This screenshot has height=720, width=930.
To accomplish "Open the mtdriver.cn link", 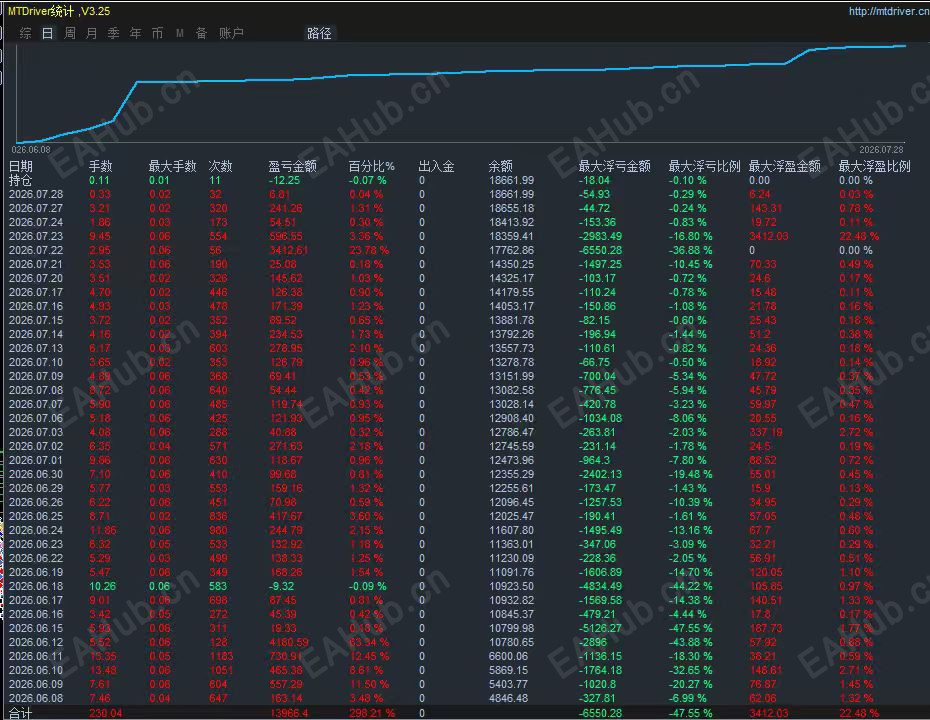I will (x=888, y=11).
